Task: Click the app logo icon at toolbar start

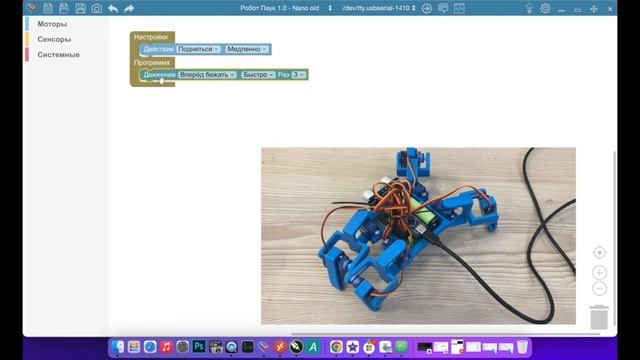Action: (x=31, y=8)
